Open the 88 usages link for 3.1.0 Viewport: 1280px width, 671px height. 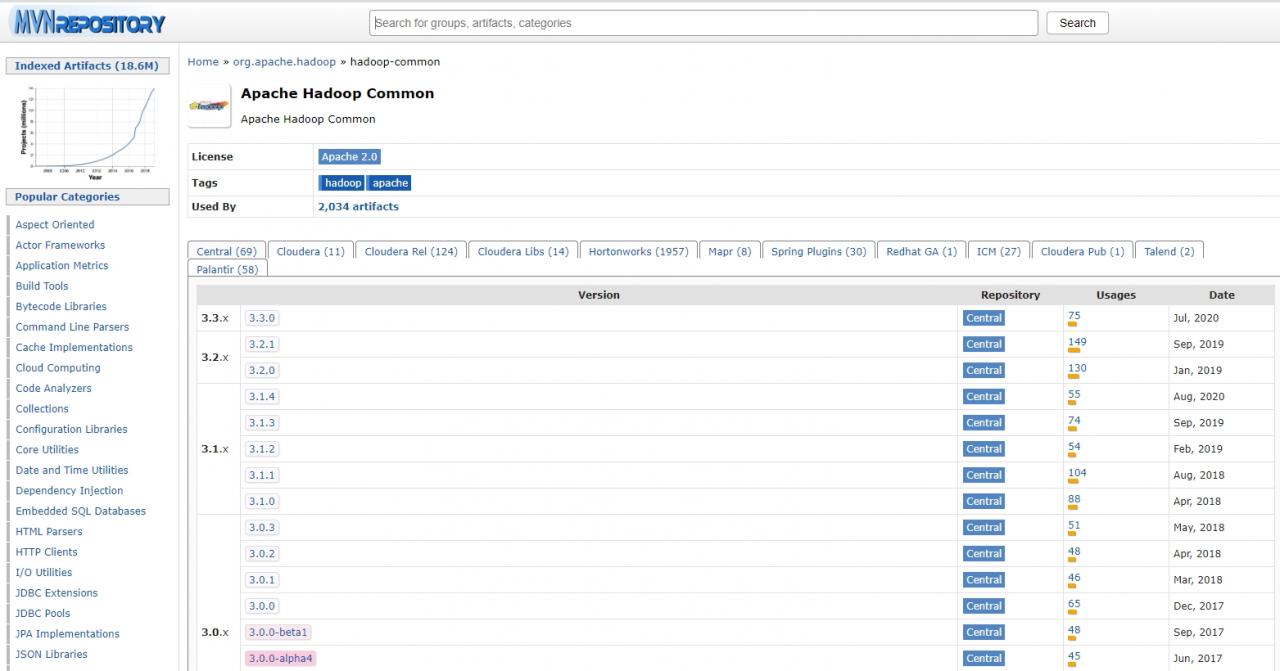click(1074, 499)
